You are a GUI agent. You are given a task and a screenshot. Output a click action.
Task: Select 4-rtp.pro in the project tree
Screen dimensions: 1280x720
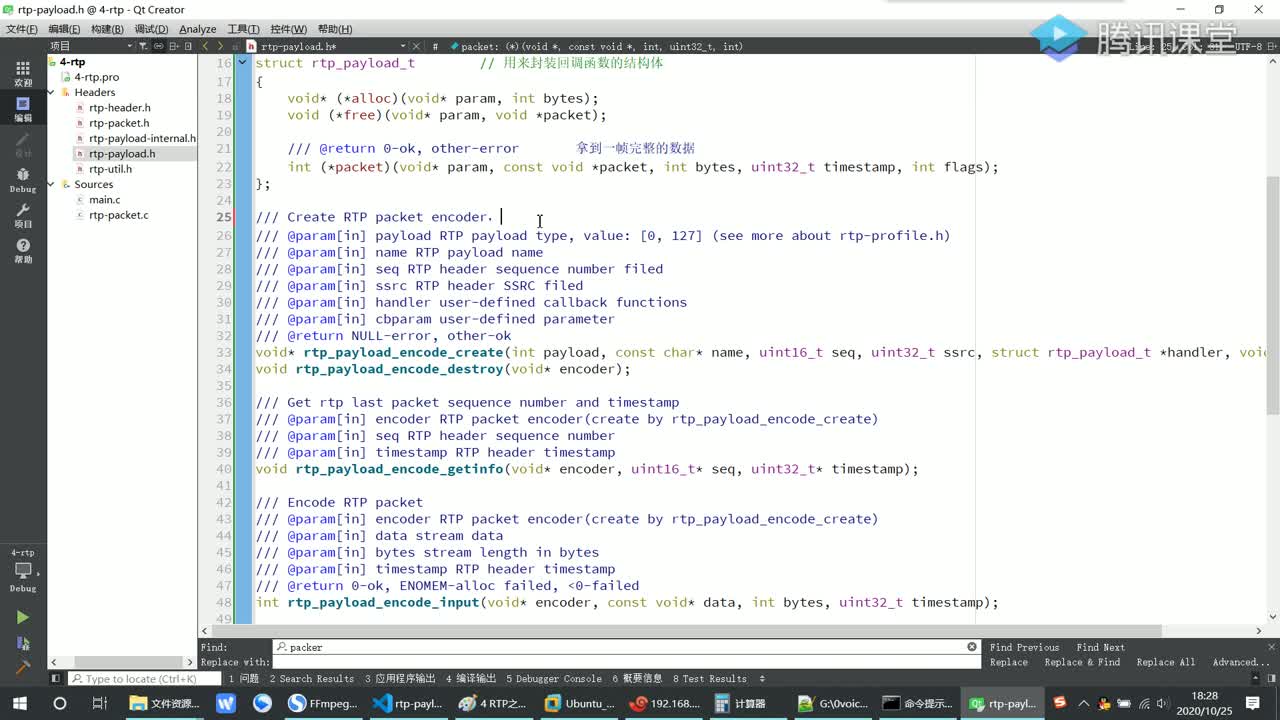pos(96,77)
